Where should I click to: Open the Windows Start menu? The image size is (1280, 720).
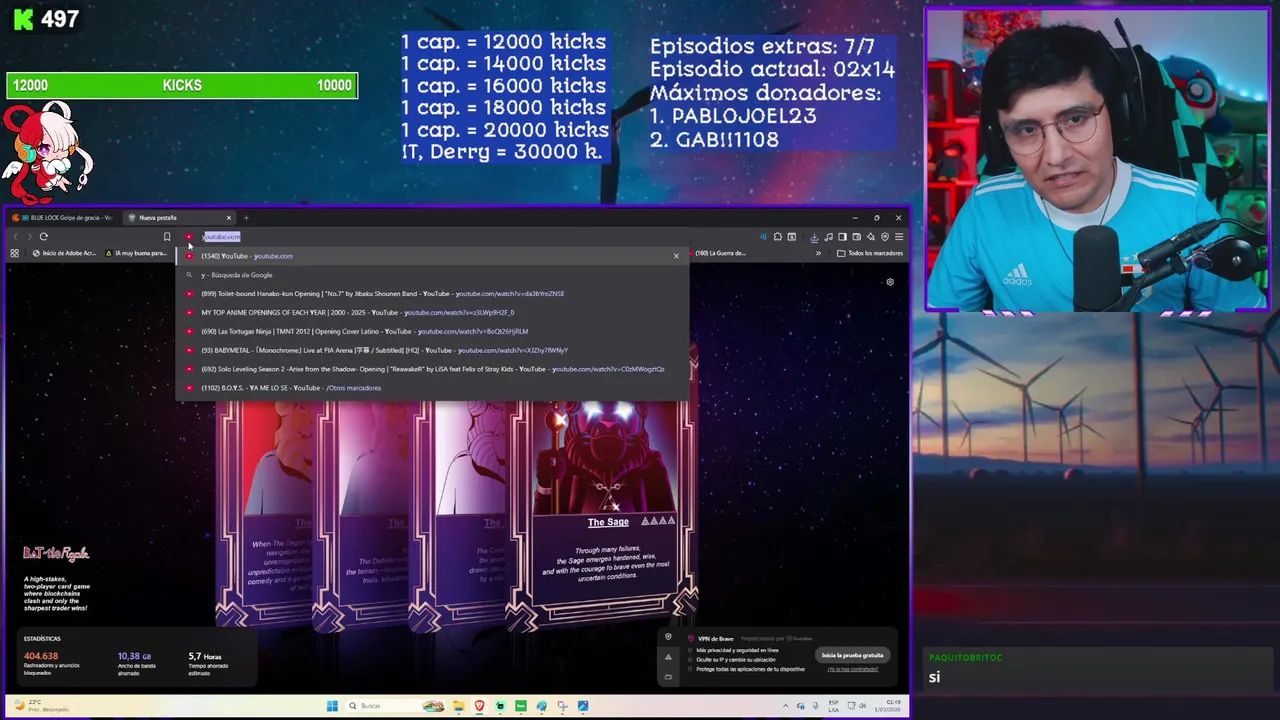(x=332, y=706)
